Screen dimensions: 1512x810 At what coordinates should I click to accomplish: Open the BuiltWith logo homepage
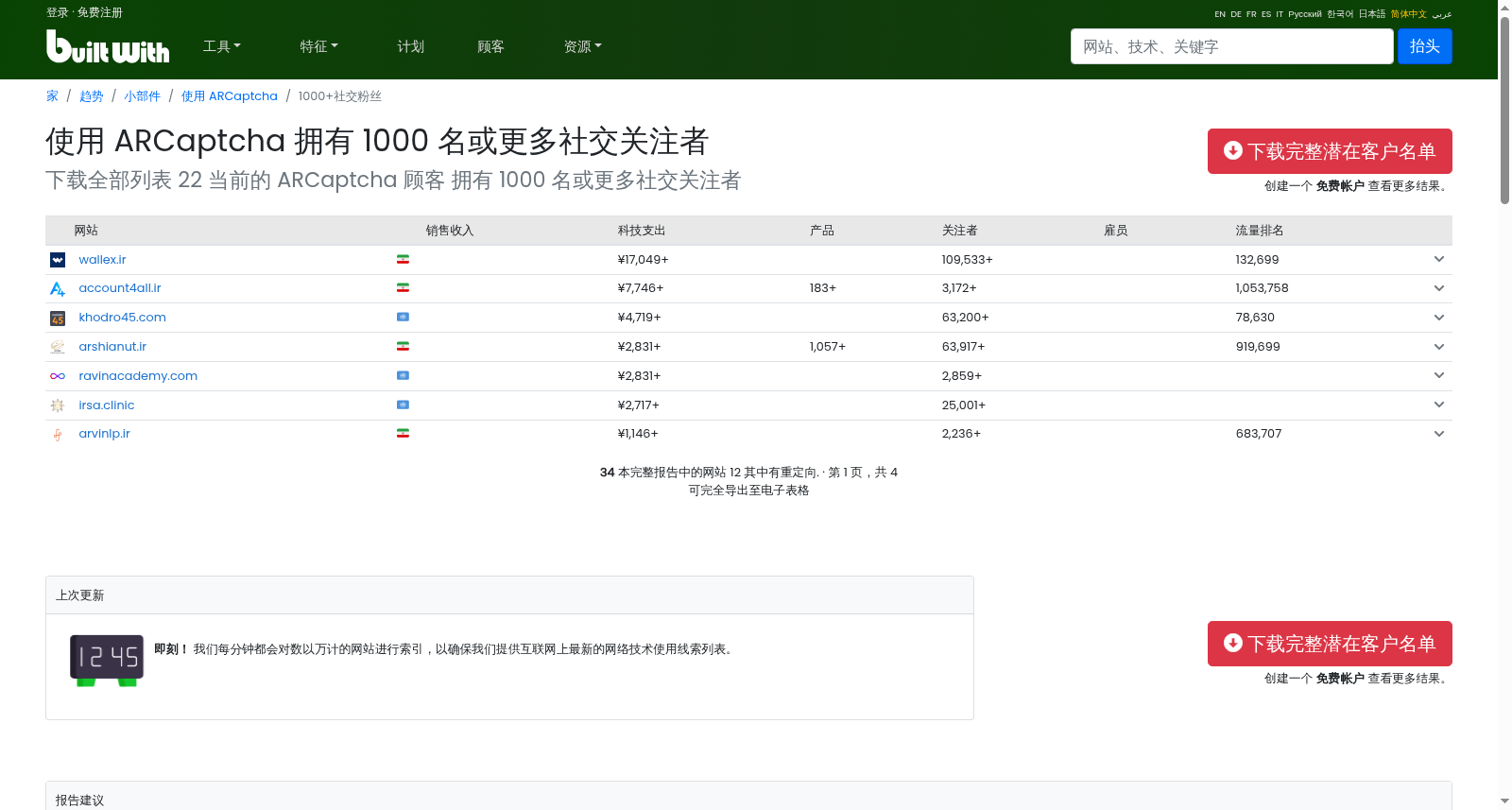coord(108,46)
